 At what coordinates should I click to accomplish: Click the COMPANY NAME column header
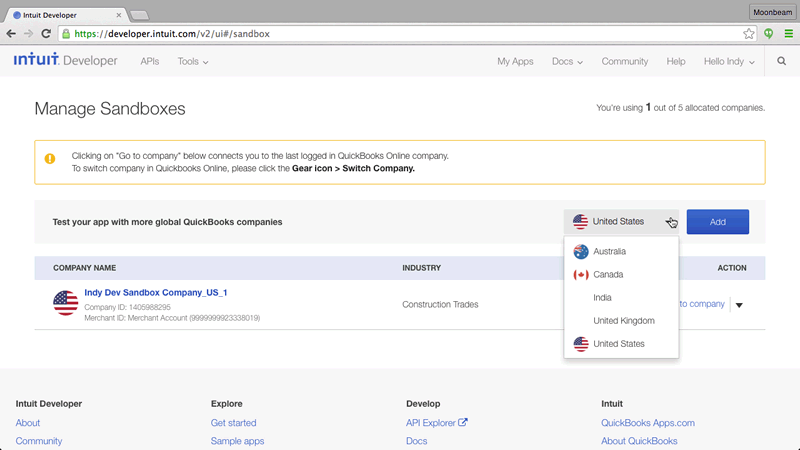click(x=85, y=268)
